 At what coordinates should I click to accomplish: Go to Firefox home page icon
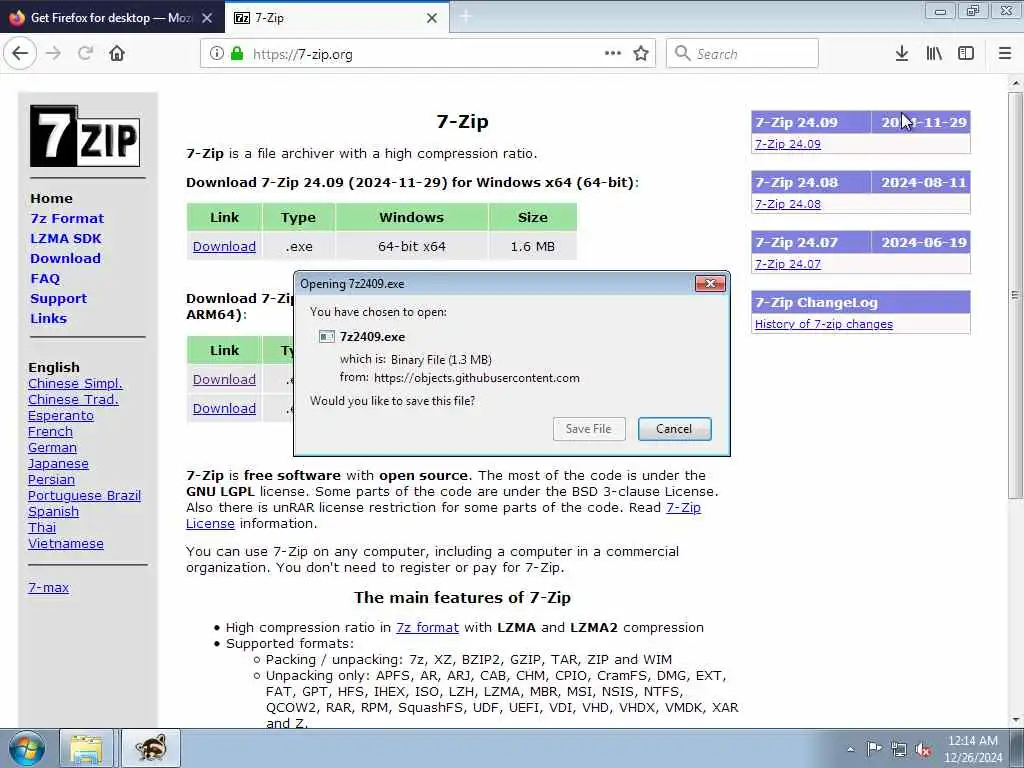tap(117, 54)
